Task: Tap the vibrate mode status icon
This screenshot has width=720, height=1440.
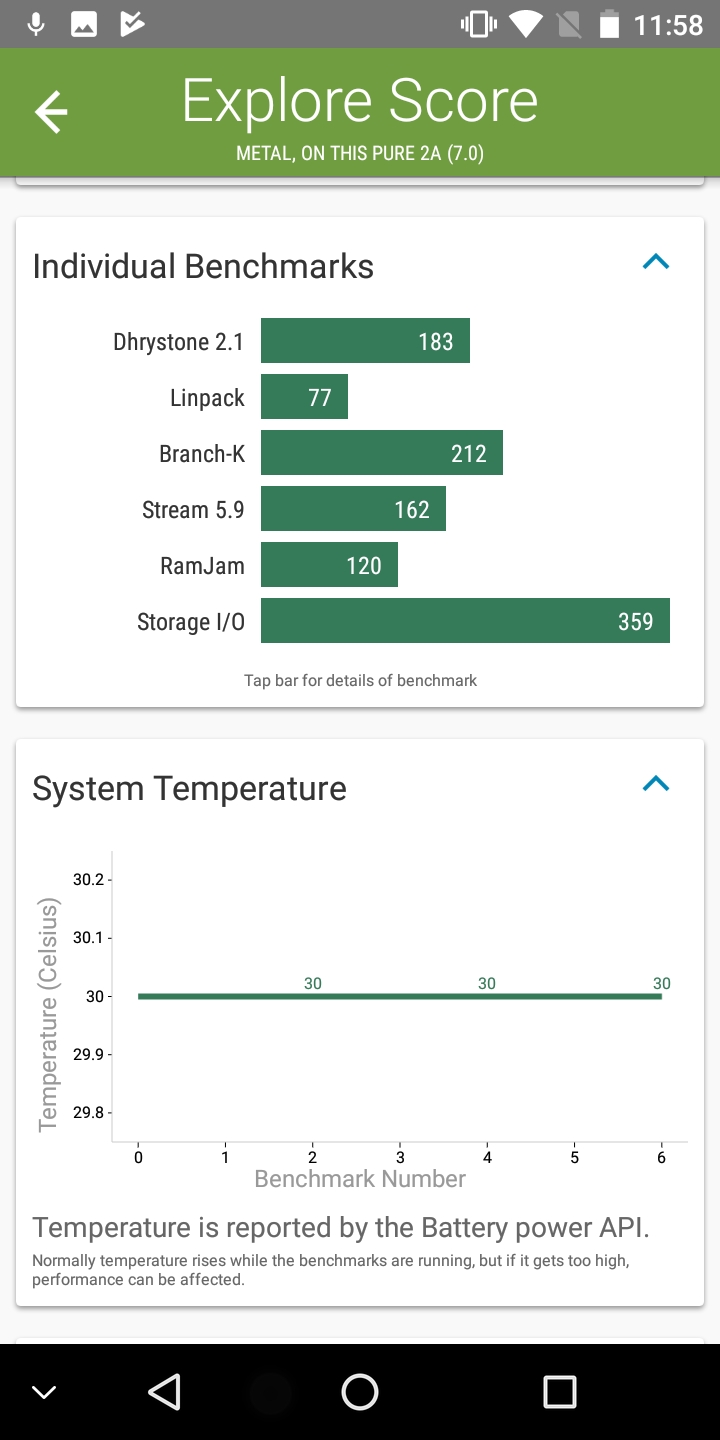Action: click(478, 24)
